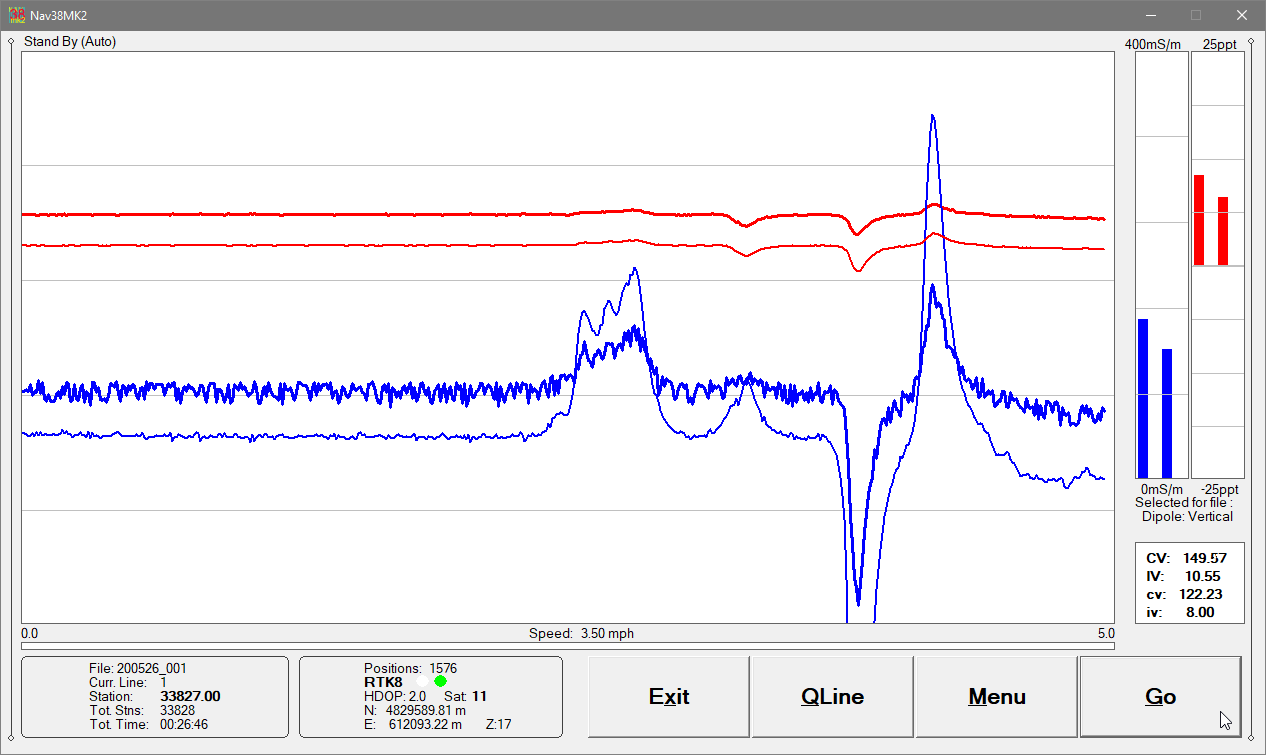The image size is (1266, 755).
Task: Close the Nav38MK2 window
Action: click(x=1242, y=15)
